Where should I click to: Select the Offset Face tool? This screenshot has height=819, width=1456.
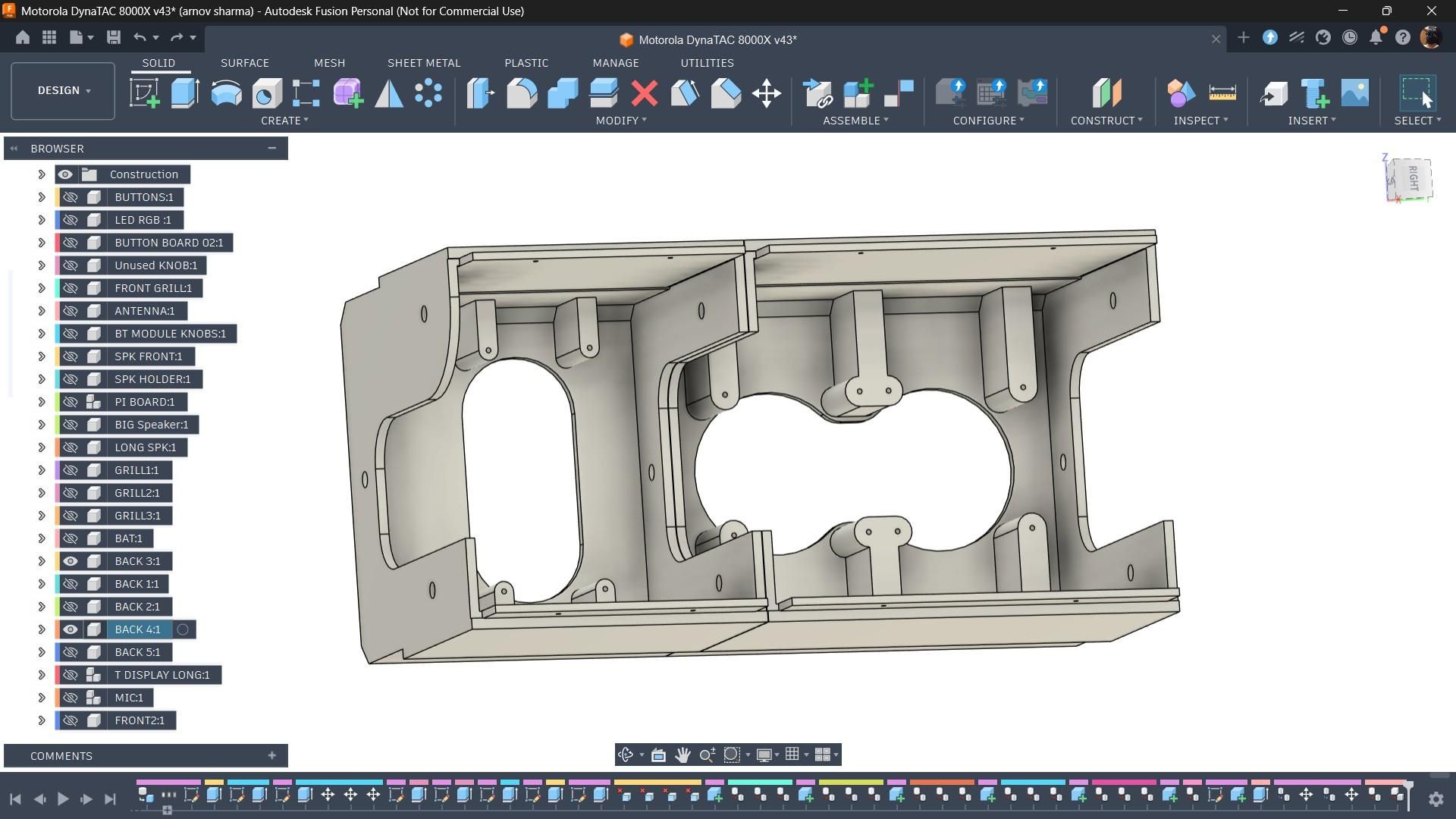tap(604, 93)
